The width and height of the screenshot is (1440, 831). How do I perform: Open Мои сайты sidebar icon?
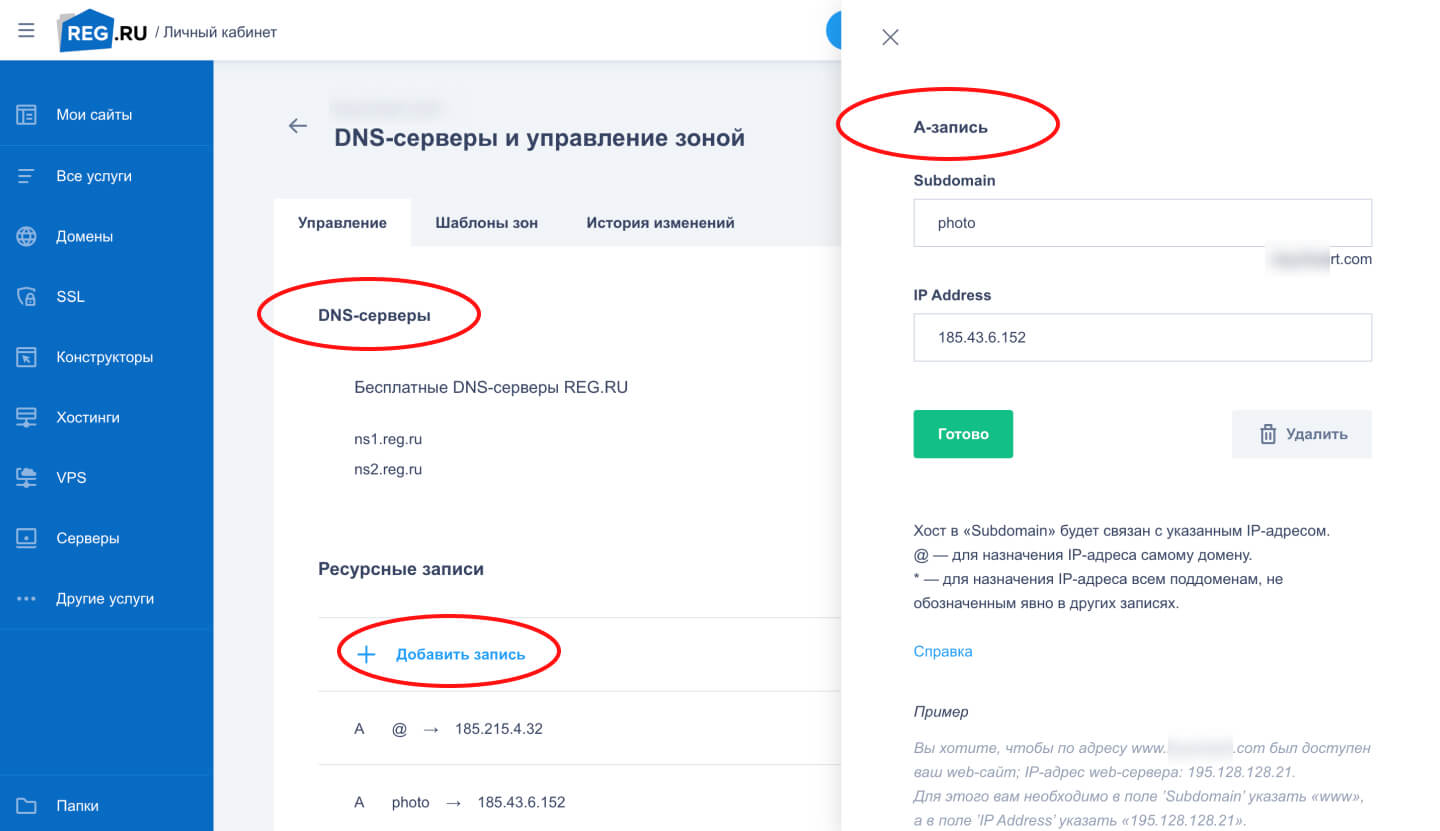pyautogui.click(x=26, y=115)
